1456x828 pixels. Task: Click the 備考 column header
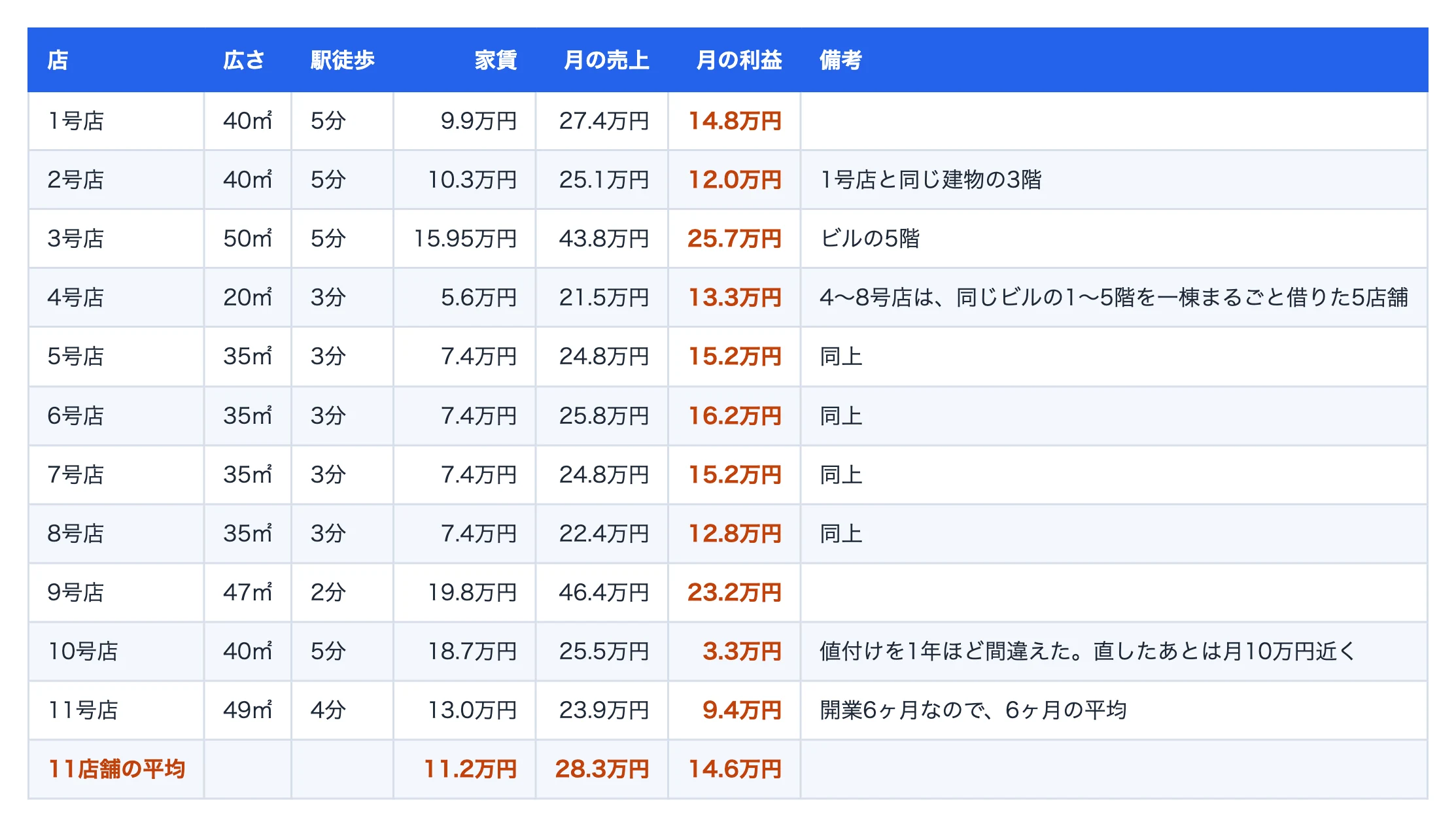coord(841,60)
